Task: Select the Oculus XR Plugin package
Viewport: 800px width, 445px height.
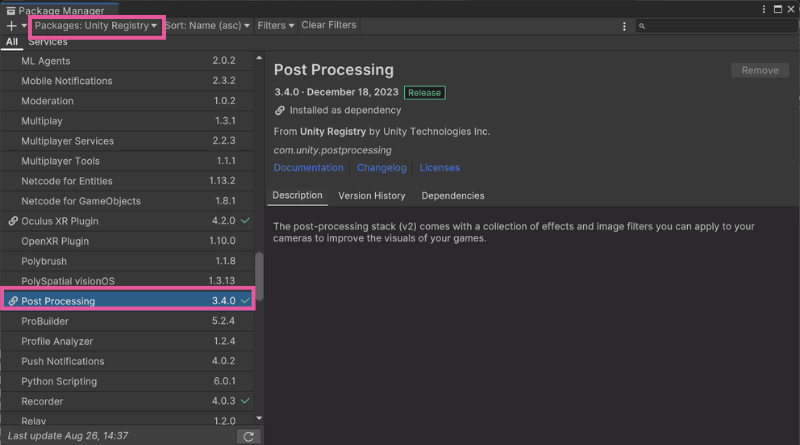Action: pos(128,221)
